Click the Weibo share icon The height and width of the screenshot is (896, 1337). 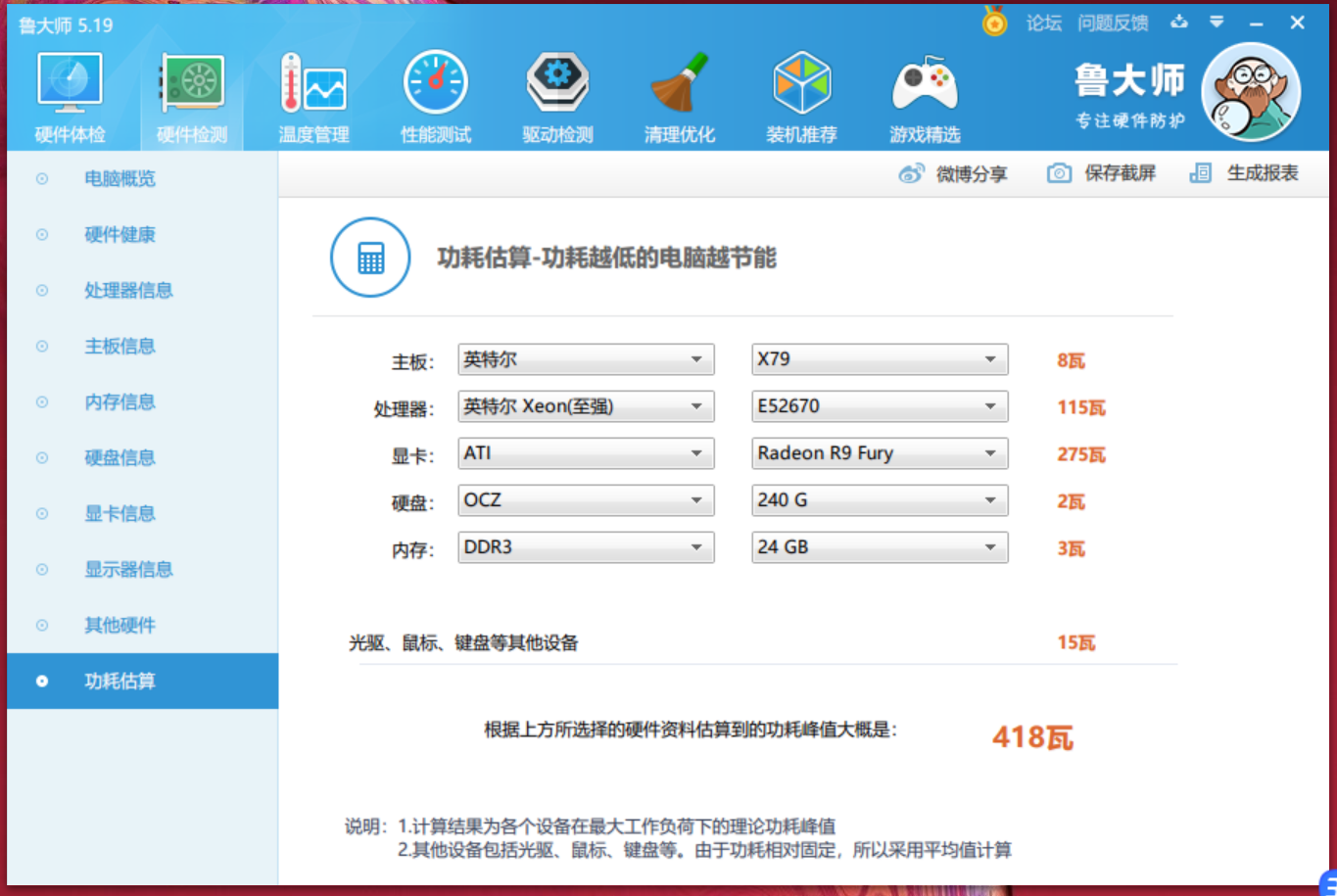coord(911,173)
